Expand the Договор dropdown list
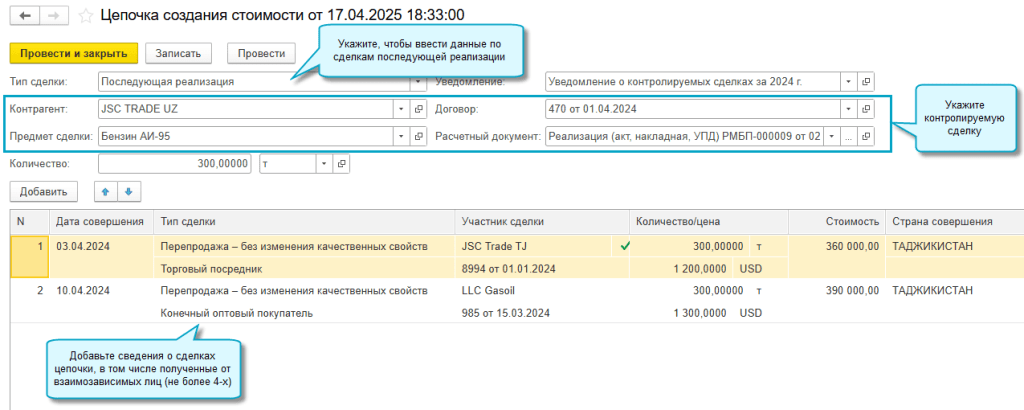Screen dimensions: 1024x410 848,109
